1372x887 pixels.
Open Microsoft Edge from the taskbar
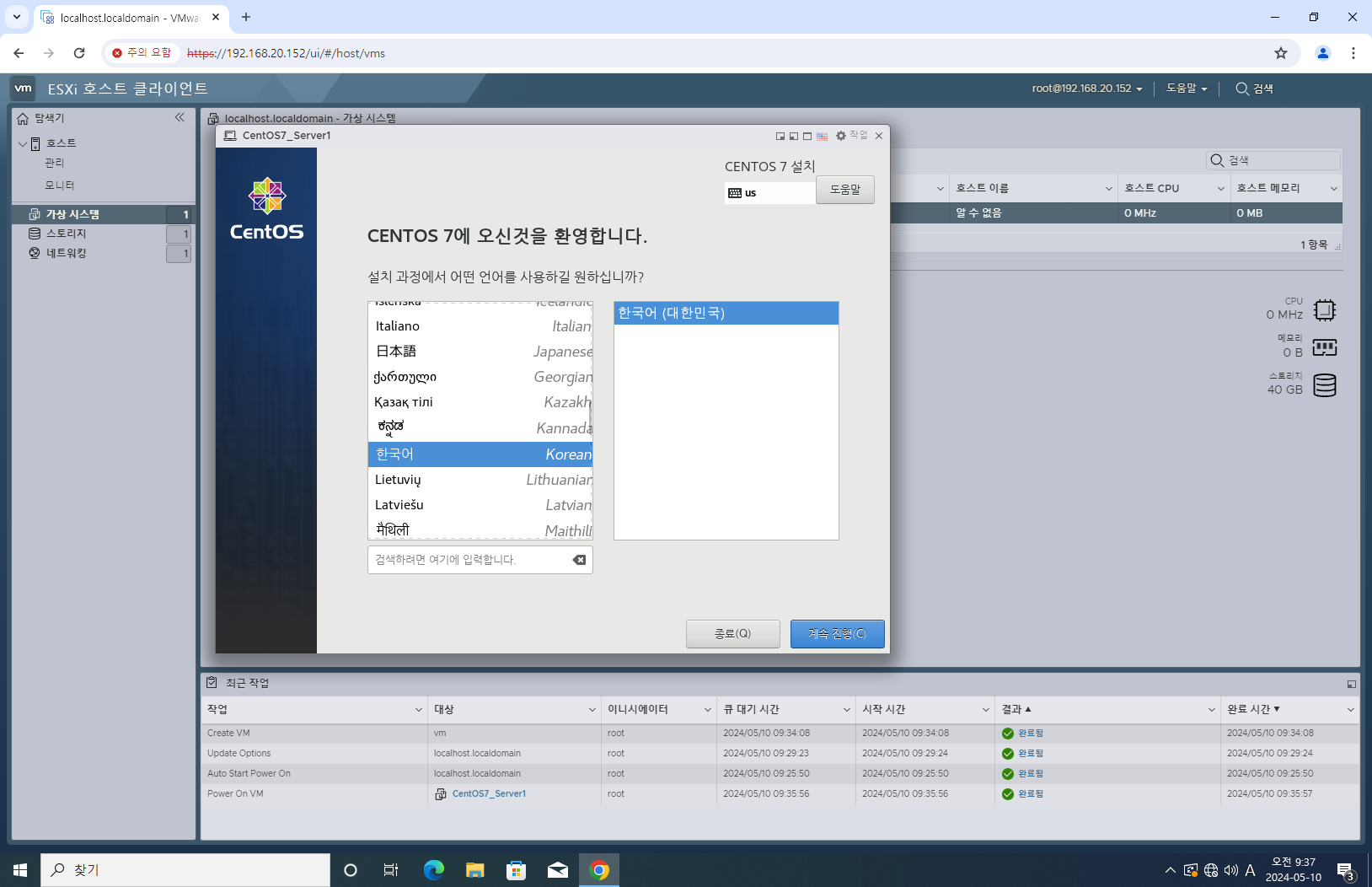click(433, 869)
